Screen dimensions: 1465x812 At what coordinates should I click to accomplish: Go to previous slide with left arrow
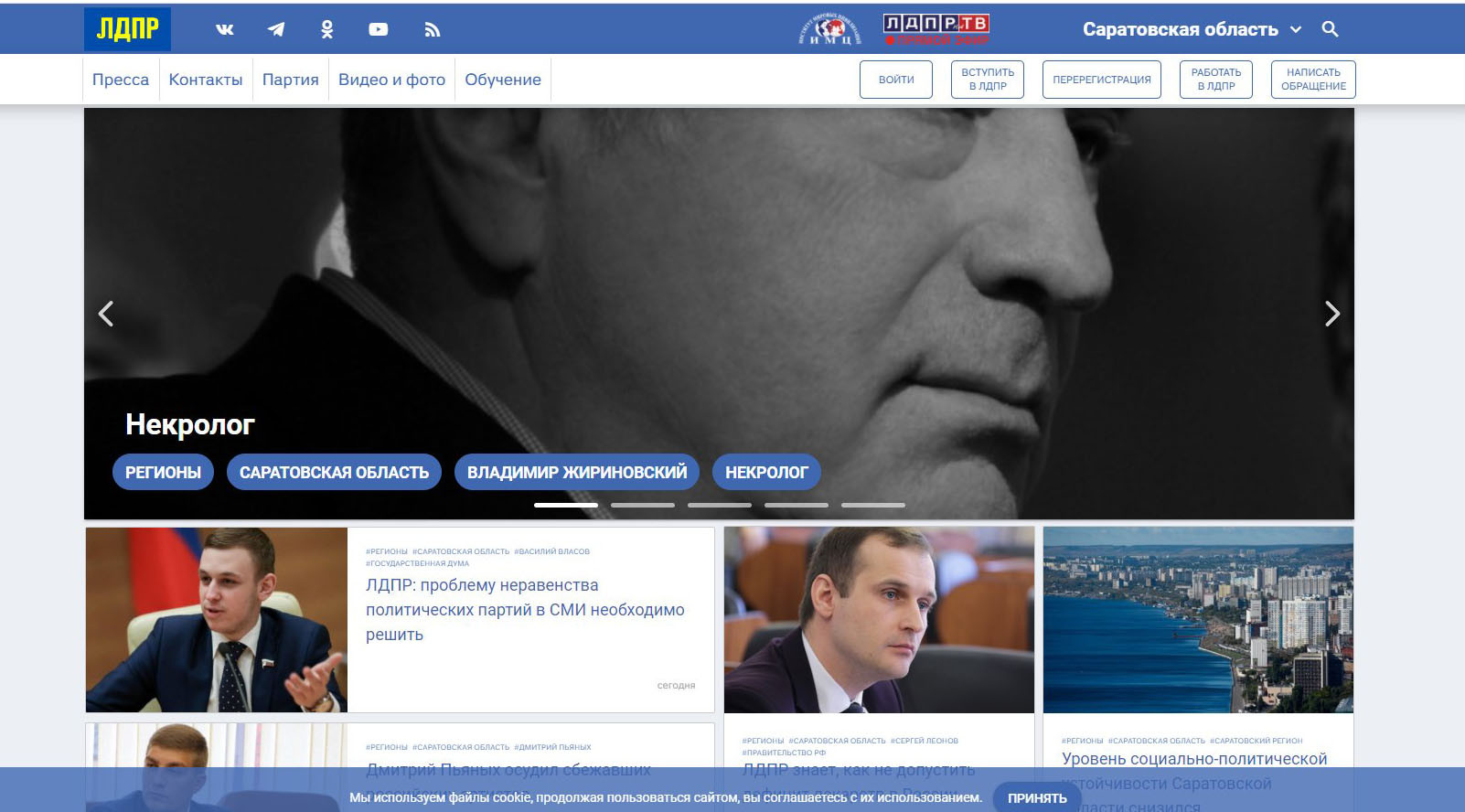(x=106, y=314)
